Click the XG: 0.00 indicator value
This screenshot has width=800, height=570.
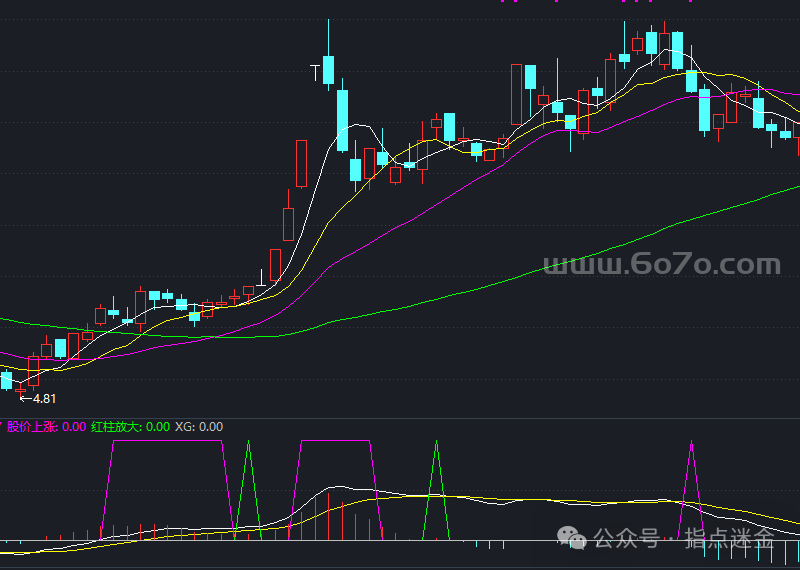(x=199, y=427)
